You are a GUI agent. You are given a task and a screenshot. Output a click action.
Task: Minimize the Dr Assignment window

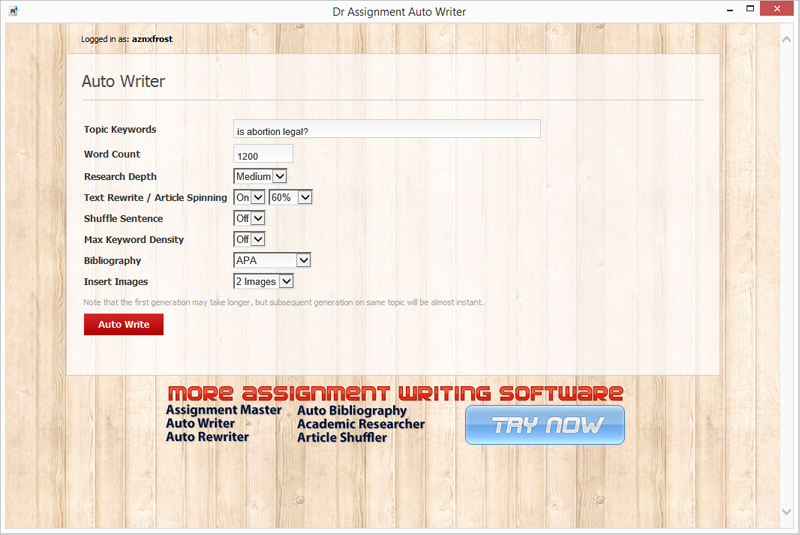point(730,9)
